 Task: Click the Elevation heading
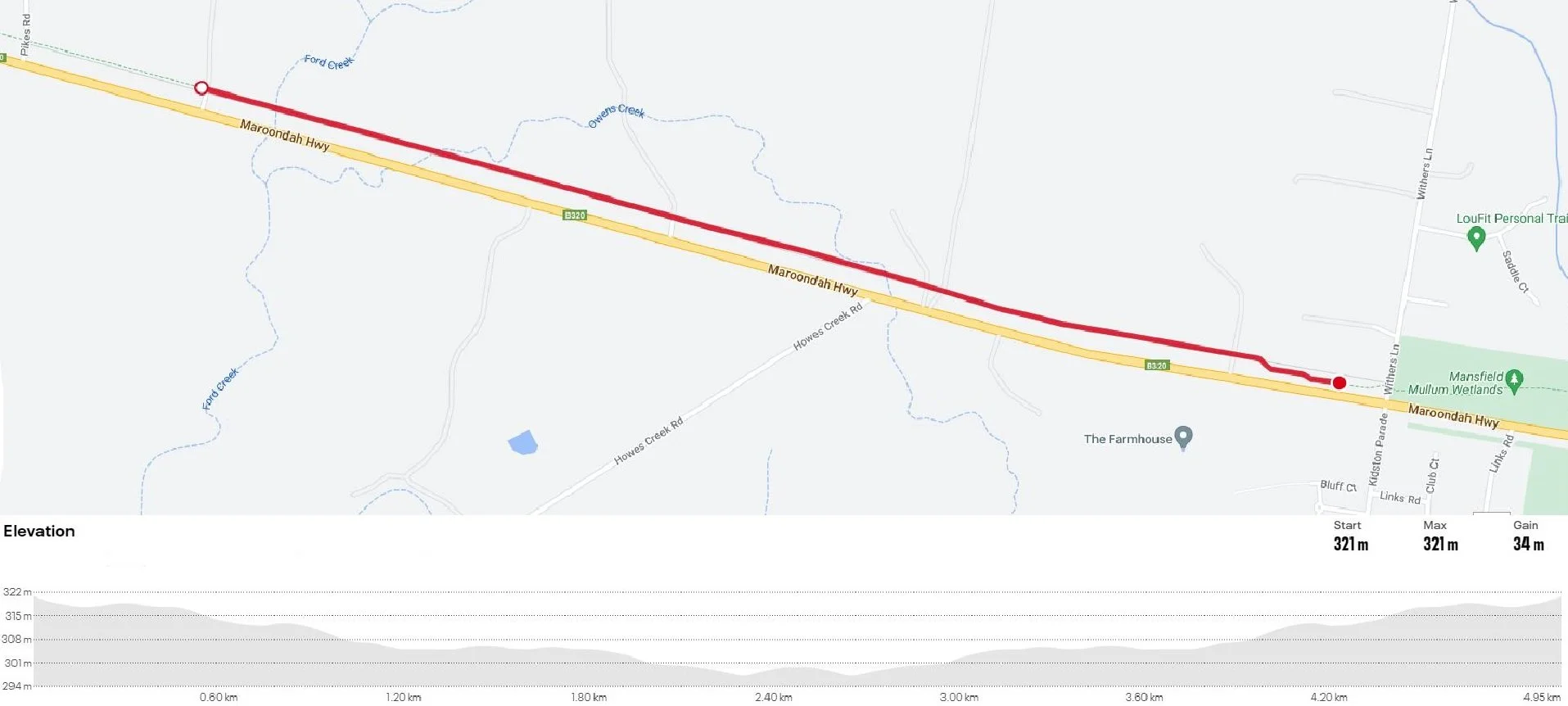coord(39,531)
